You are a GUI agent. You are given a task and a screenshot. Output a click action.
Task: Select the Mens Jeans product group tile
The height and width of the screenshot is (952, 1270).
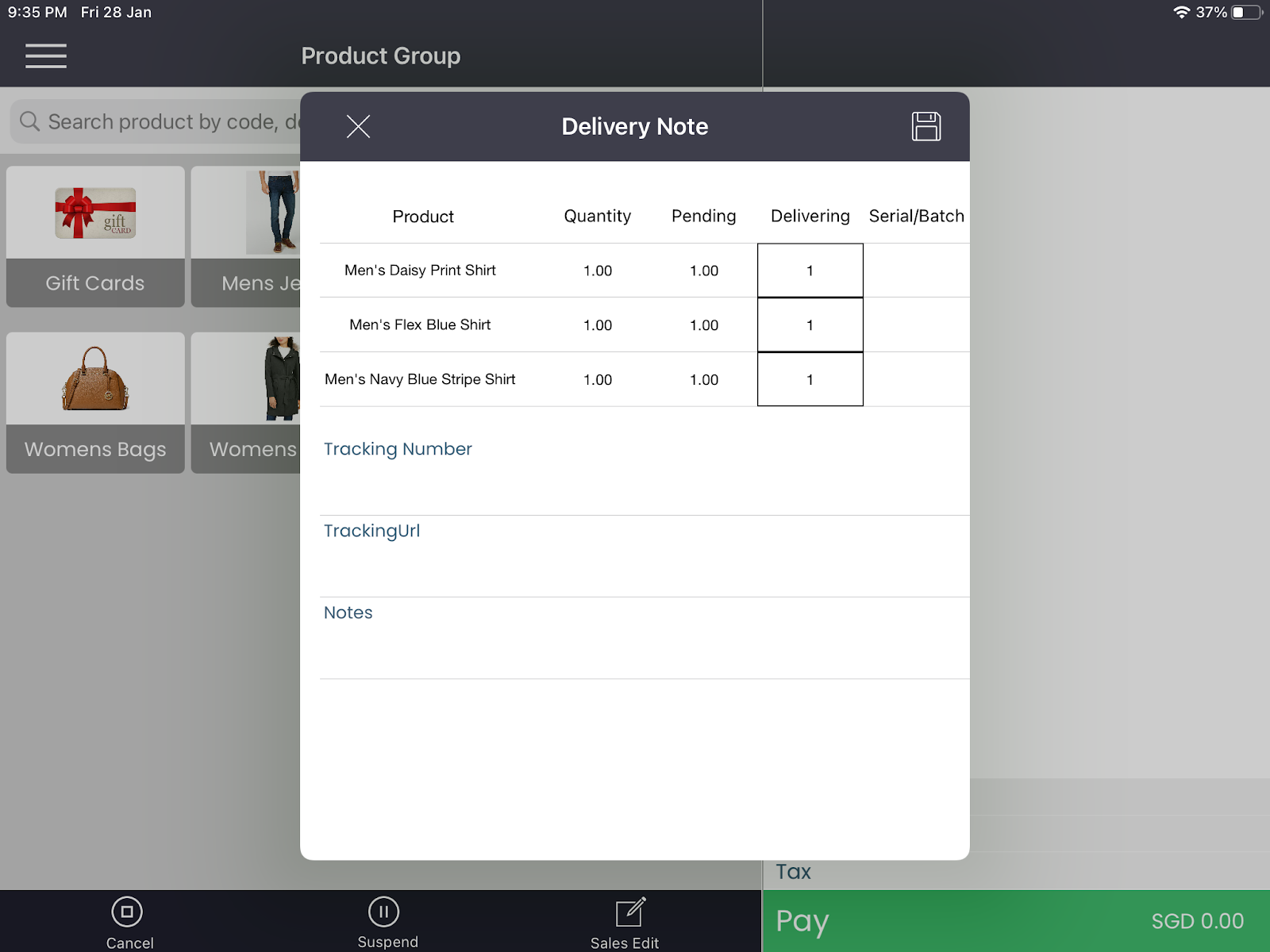tap(246, 236)
